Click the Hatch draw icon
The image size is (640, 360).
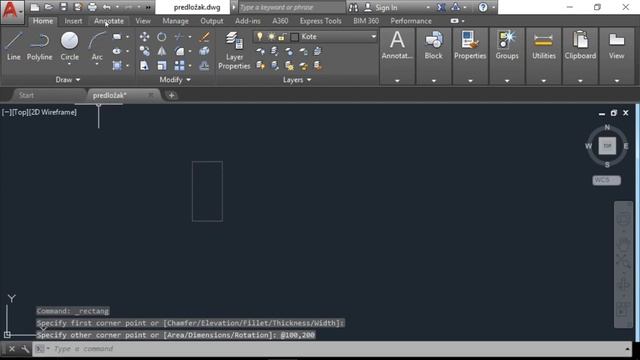point(117,65)
